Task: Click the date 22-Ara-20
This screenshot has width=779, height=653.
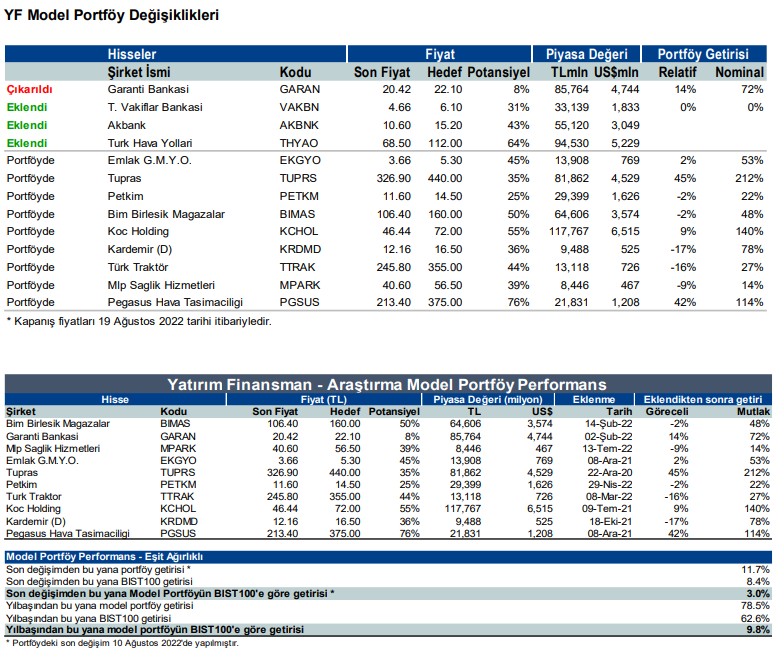Action: tap(610, 473)
